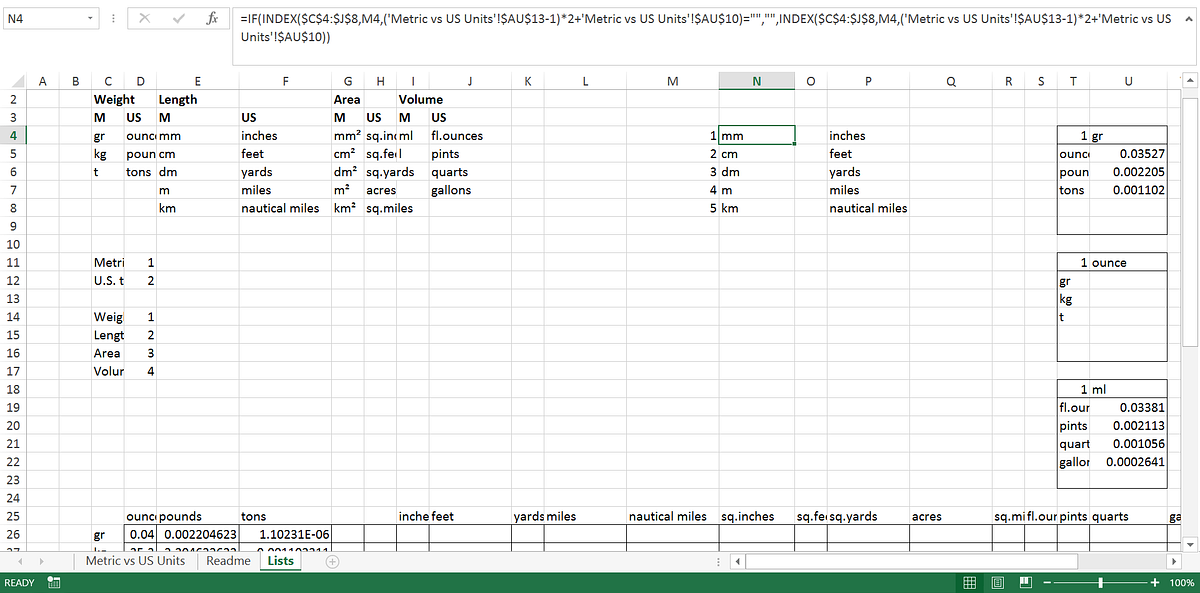Click the 'Area' heading cell
1200x593 pixels.
[x=347, y=99]
